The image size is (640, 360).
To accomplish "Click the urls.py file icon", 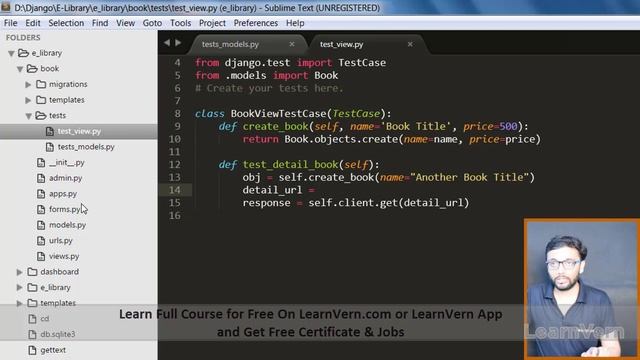I will [x=41, y=240].
